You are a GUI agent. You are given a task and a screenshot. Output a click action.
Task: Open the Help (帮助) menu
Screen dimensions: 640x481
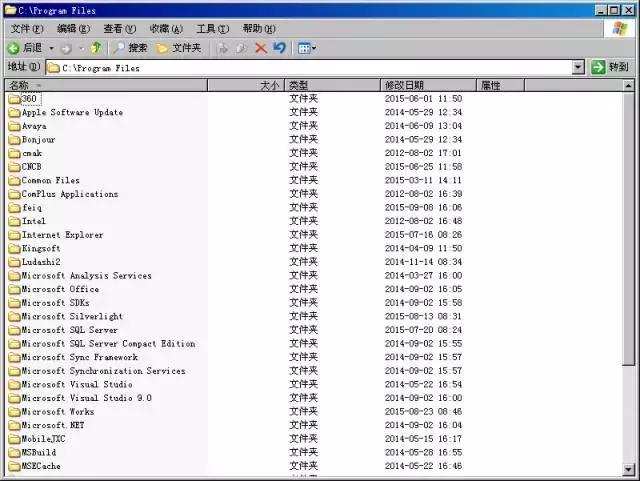click(259, 29)
